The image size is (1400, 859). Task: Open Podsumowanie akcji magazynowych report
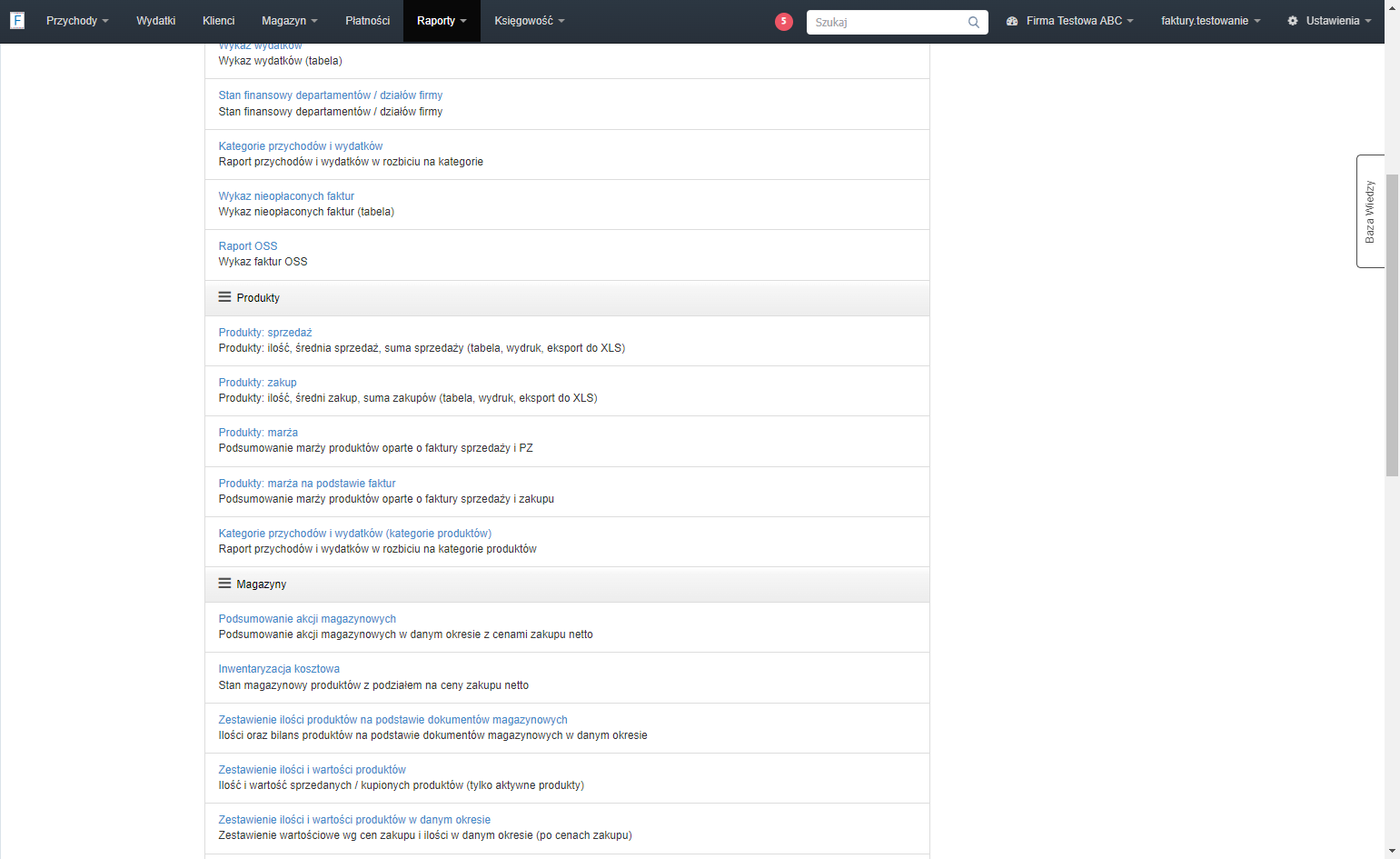(307, 619)
